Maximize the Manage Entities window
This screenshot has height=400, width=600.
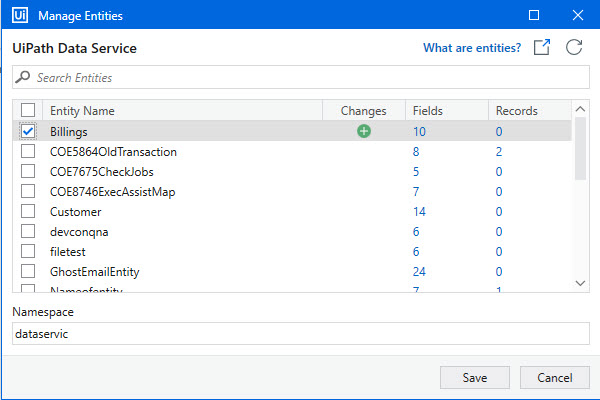coord(534,16)
